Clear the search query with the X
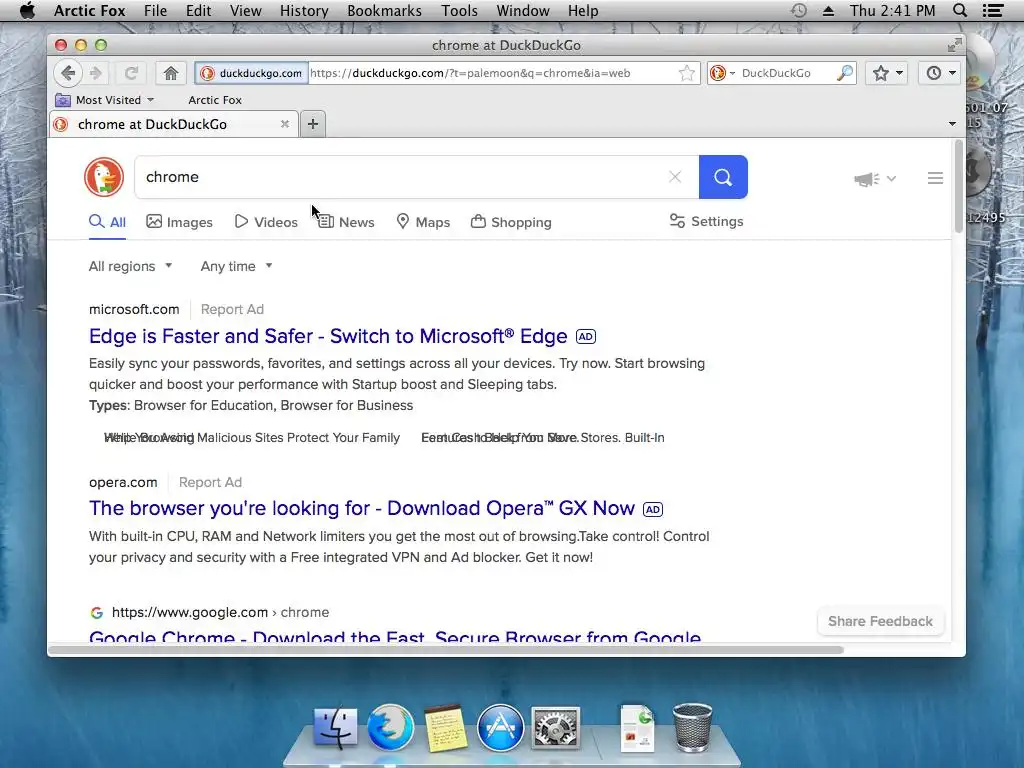The height and width of the screenshot is (768, 1024). click(x=675, y=177)
